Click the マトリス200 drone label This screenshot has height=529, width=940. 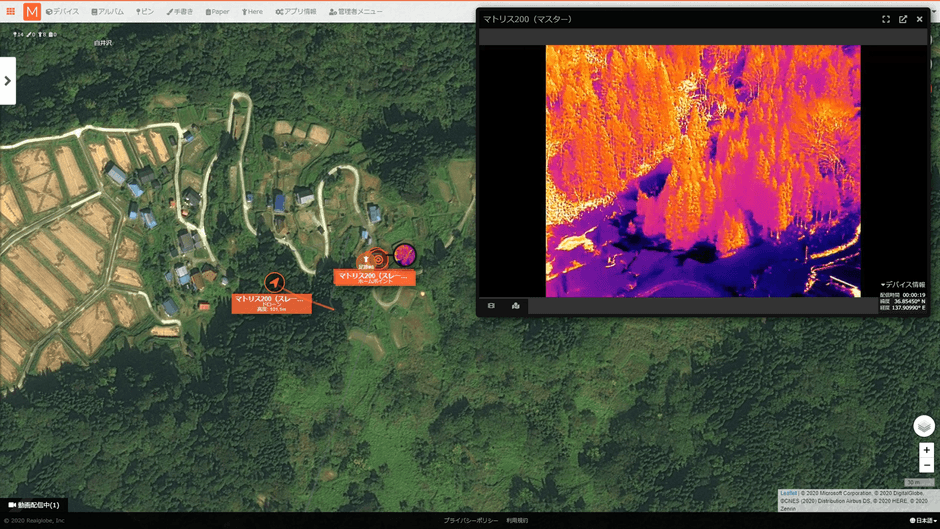tap(272, 303)
